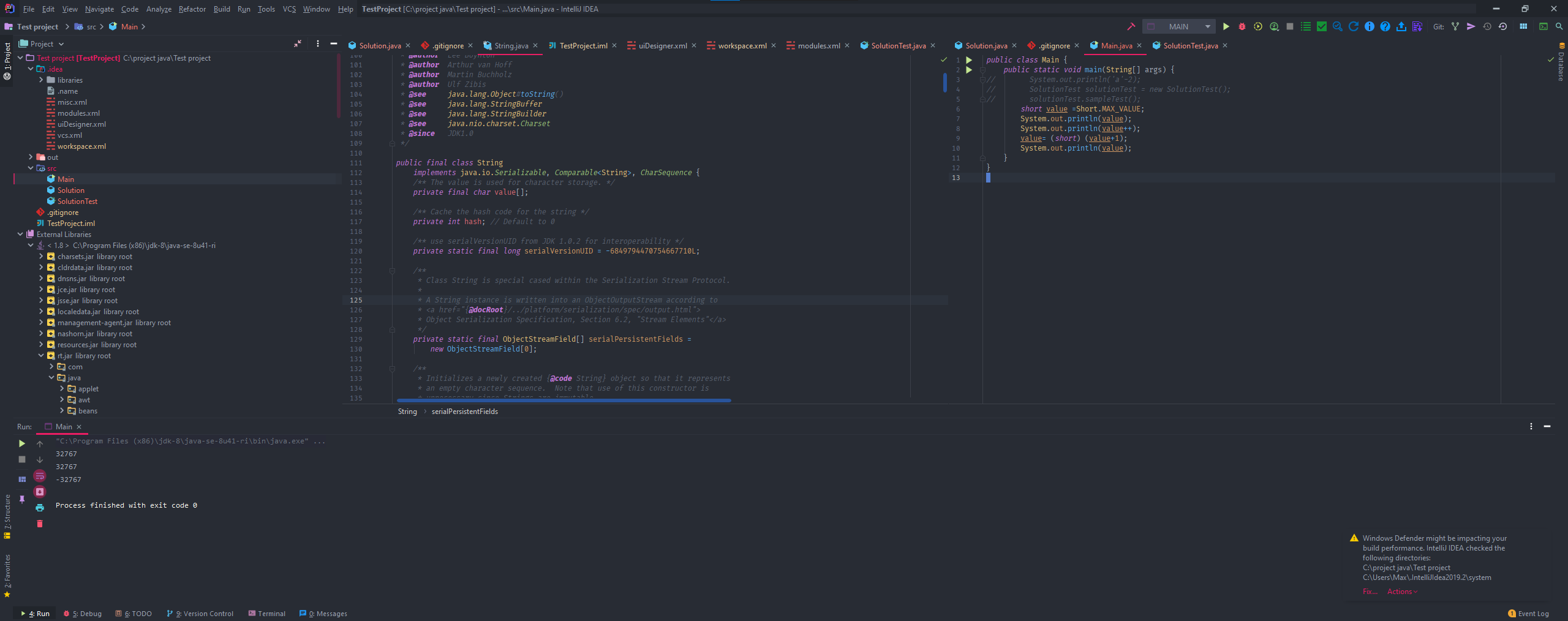Viewport: 1568px width, 621px height.
Task: Open the MAIN run configuration dropdown
Action: pos(1178,26)
